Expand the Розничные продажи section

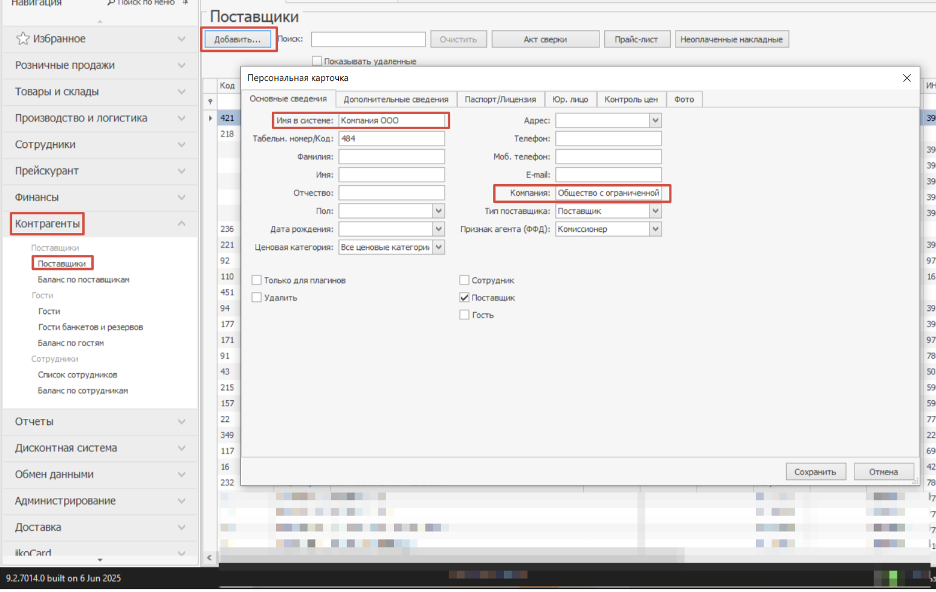click(x=100, y=65)
